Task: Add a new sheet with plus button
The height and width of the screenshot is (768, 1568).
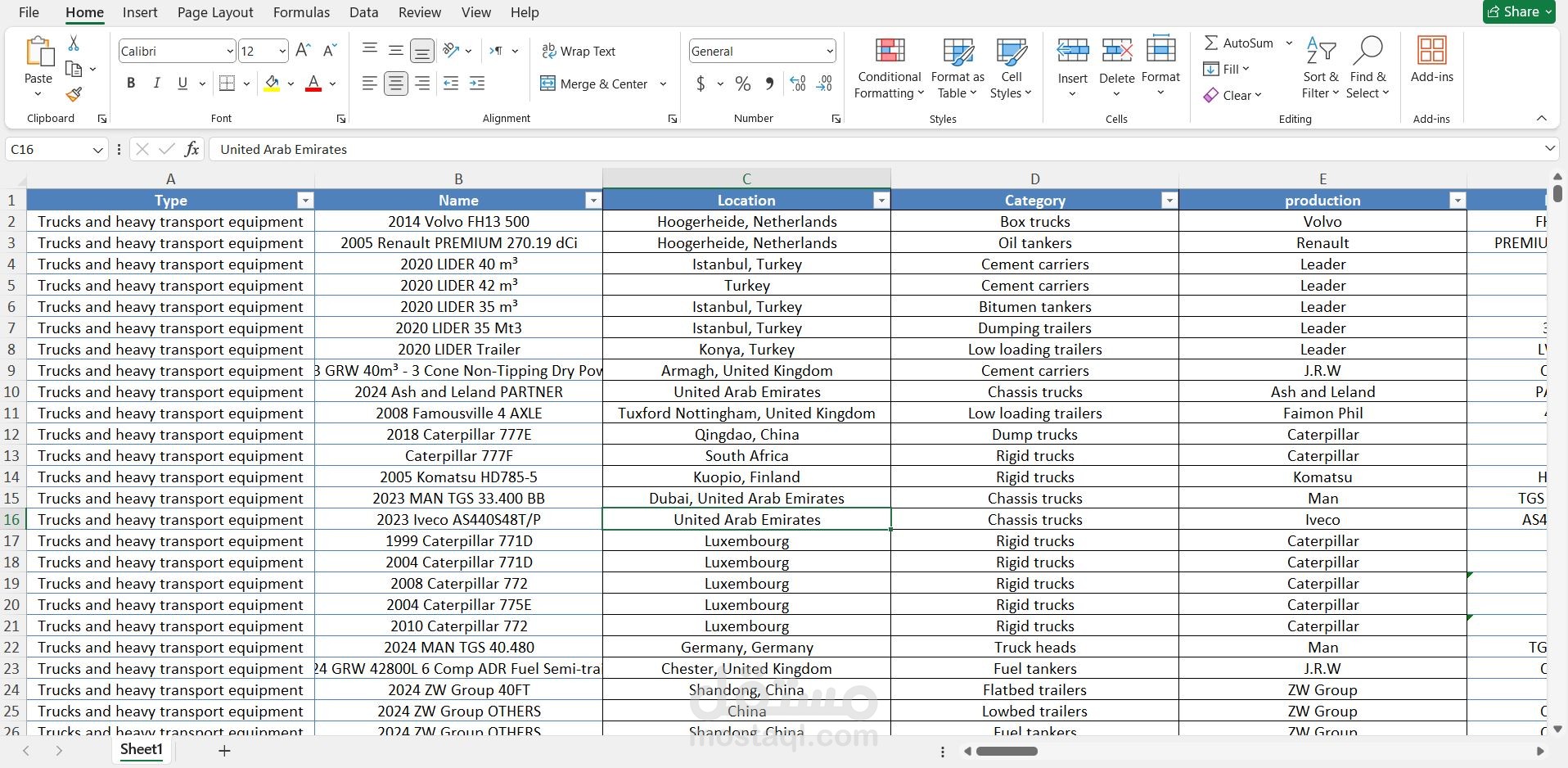Action: (224, 750)
